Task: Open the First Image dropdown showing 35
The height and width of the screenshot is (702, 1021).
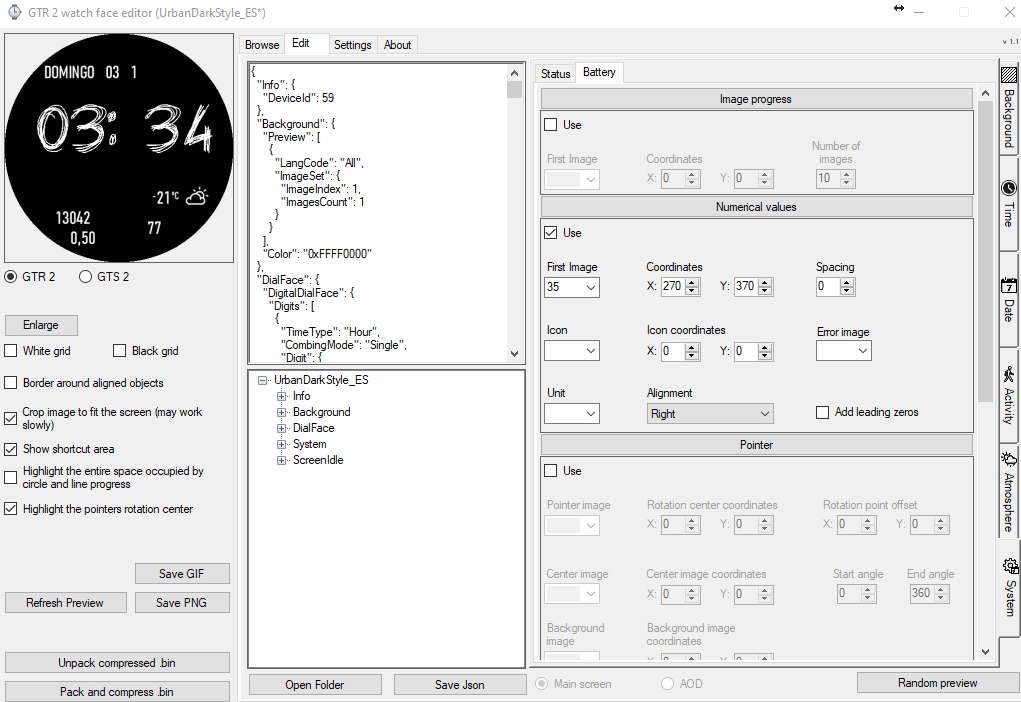Action: (x=572, y=288)
